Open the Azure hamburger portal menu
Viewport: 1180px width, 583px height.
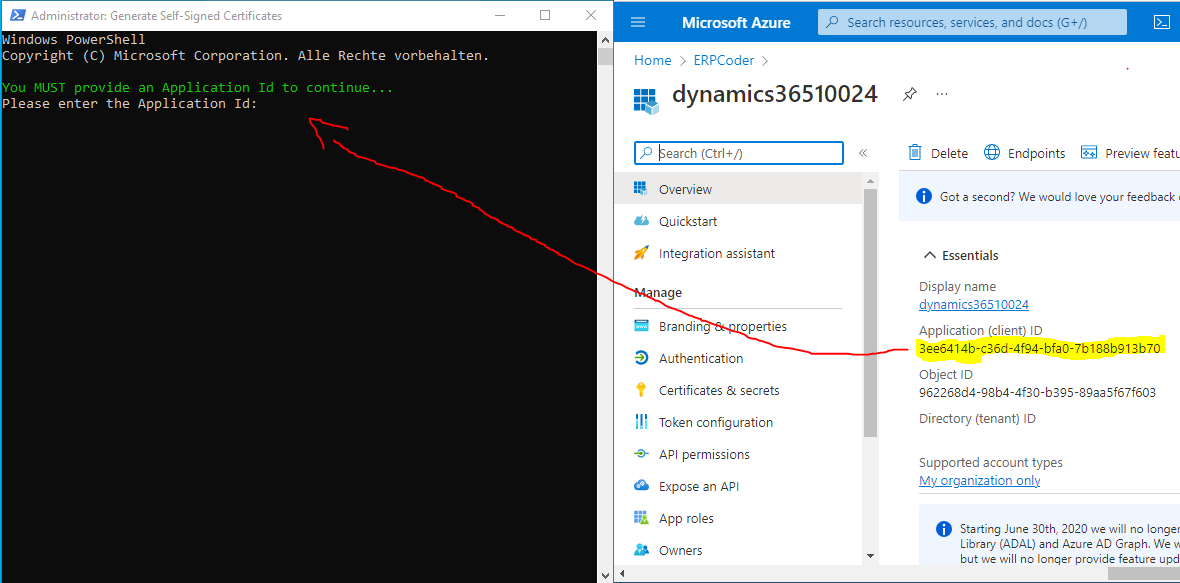click(639, 22)
